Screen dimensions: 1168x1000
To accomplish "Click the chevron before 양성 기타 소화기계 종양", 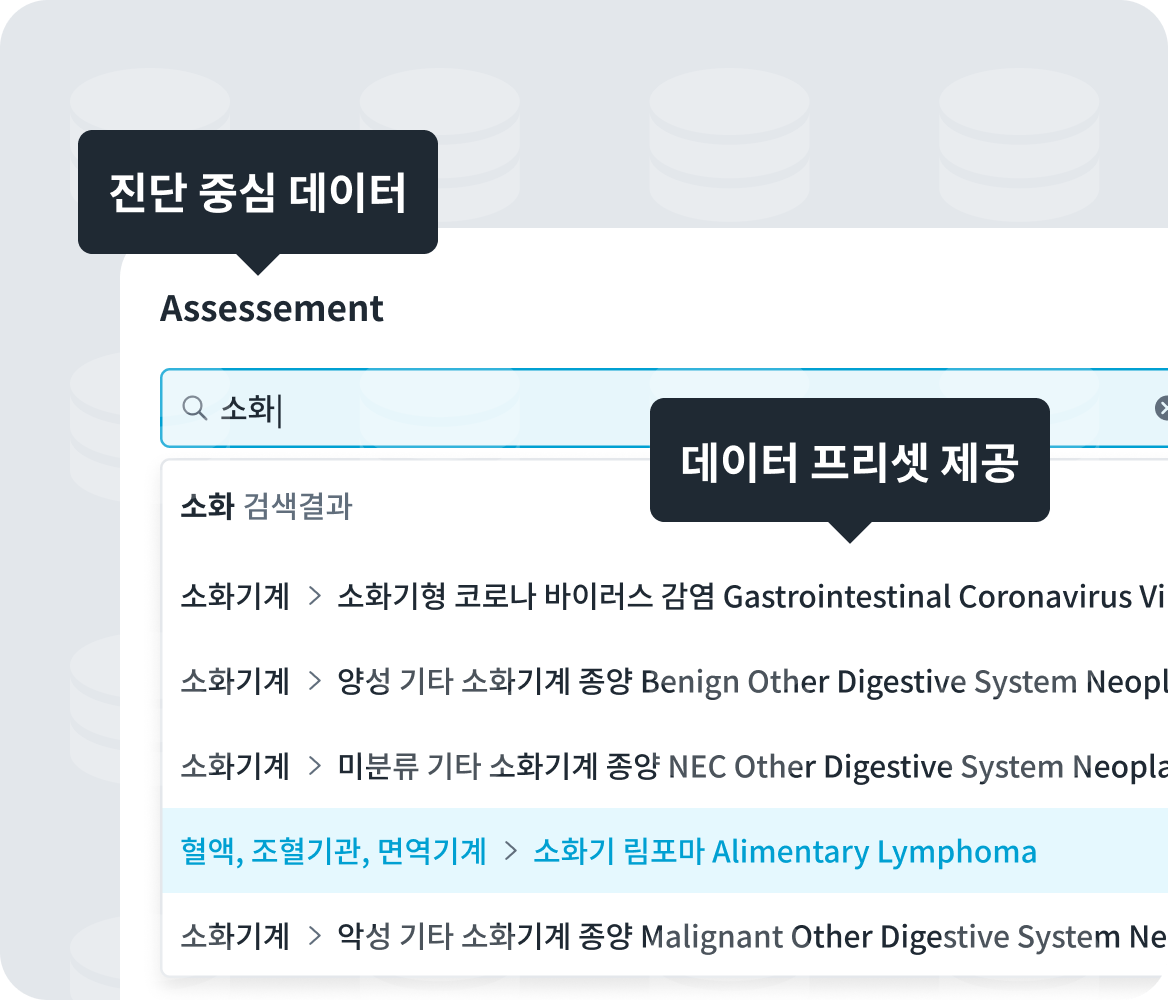I will click(x=314, y=682).
